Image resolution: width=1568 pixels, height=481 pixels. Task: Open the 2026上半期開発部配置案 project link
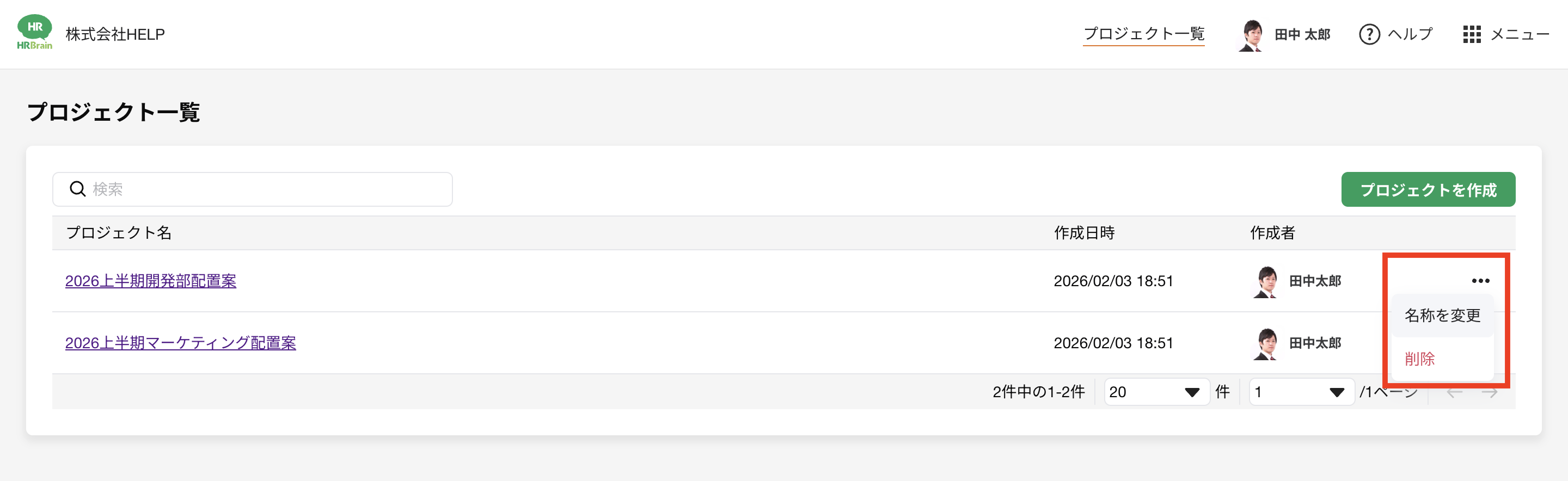click(150, 281)
